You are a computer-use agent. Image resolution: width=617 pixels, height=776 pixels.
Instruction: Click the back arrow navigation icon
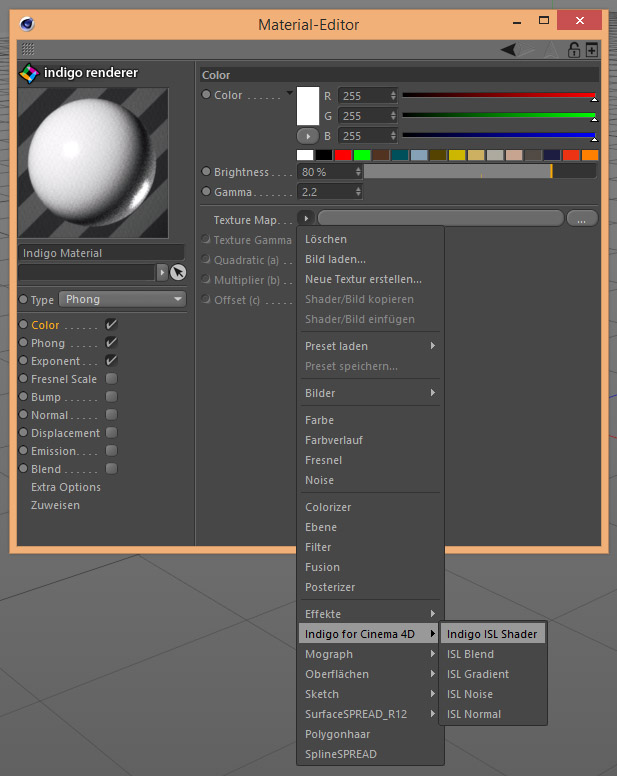(511, 49)
